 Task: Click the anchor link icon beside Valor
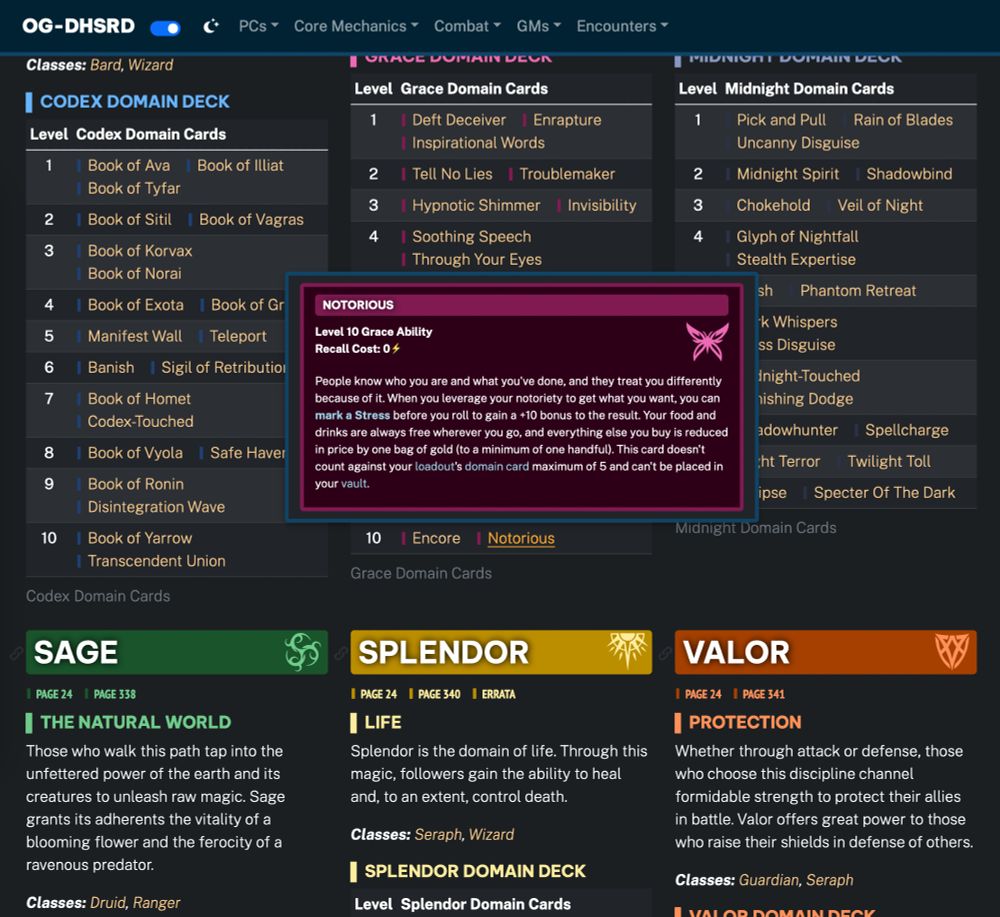(666, 653)
